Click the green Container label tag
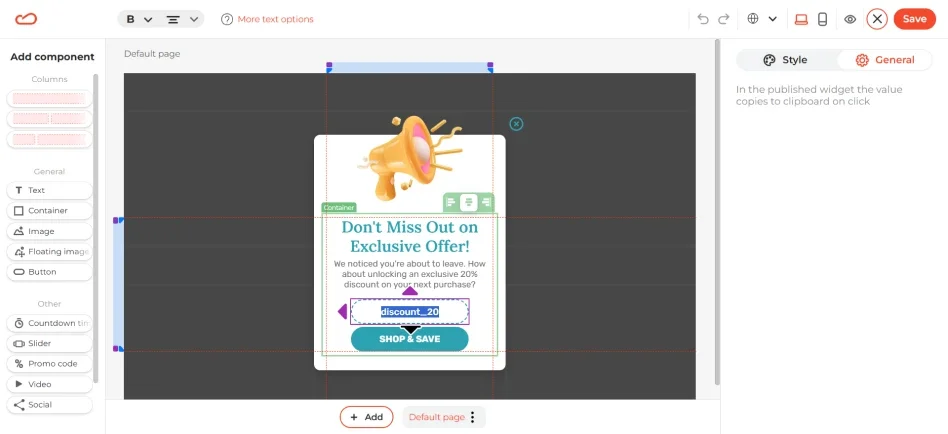Image resolution: width=948 pixels, height=434 pixels. (339, 207)
